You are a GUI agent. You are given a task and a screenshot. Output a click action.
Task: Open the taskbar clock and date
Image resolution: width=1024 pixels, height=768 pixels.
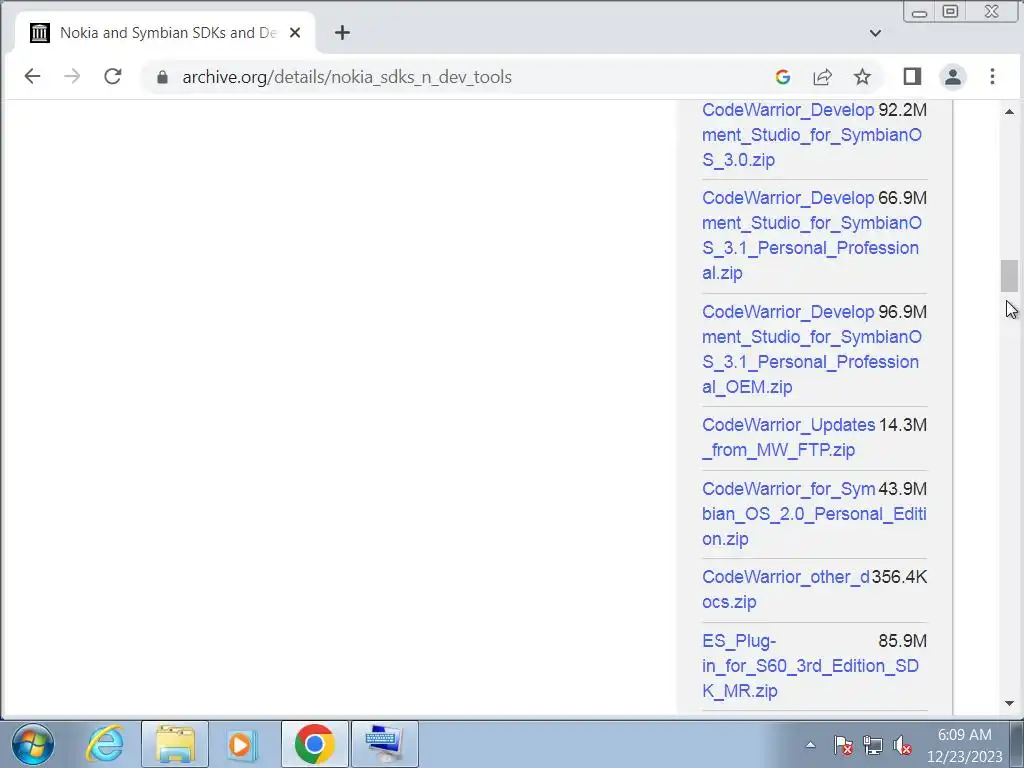tap(965, 745)
